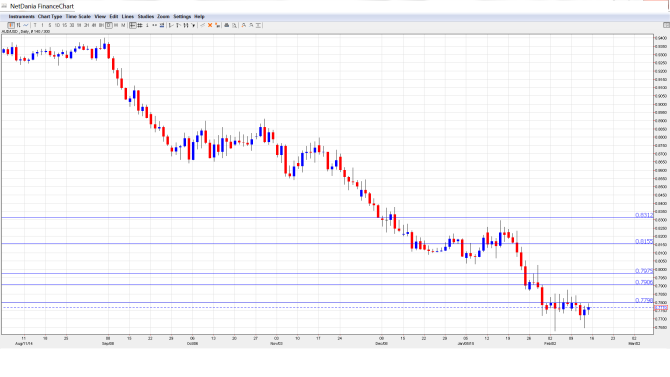Toggle the Daily (D) time scale
The height and width of the screenshot is (377, 670).
tap(109, 25)
